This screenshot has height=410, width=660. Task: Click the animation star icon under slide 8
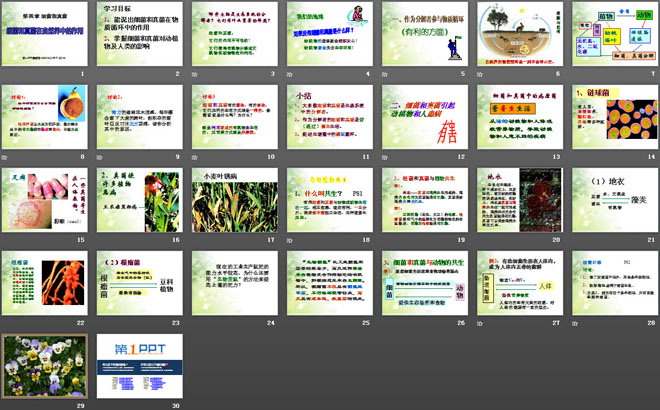pos(4,157)
